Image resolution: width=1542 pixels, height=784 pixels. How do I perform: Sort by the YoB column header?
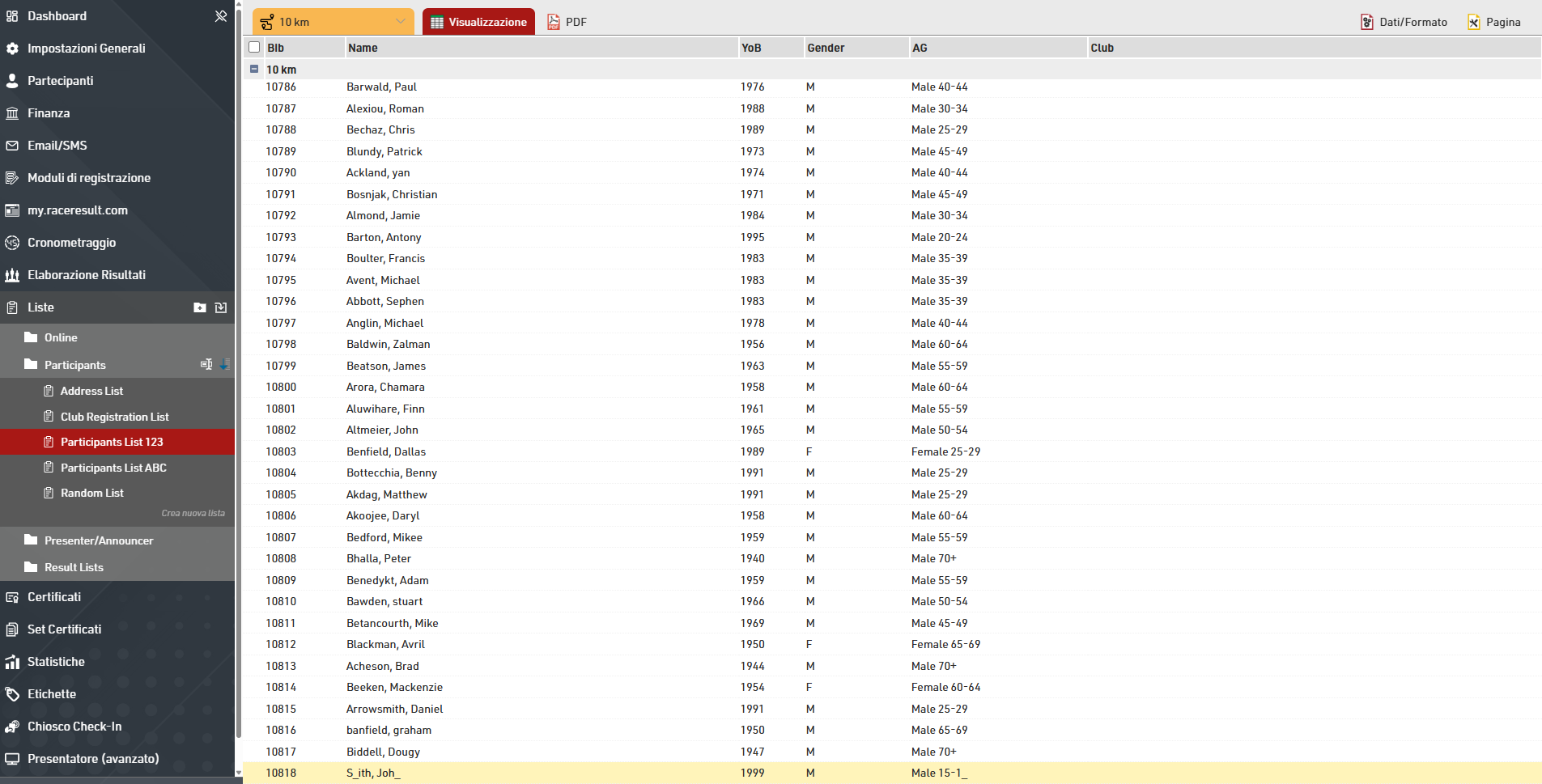point(751,48)
